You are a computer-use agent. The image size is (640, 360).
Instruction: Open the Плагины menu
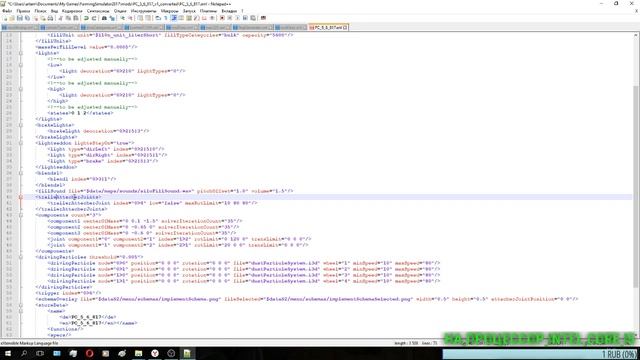click(x=208, y=11)
